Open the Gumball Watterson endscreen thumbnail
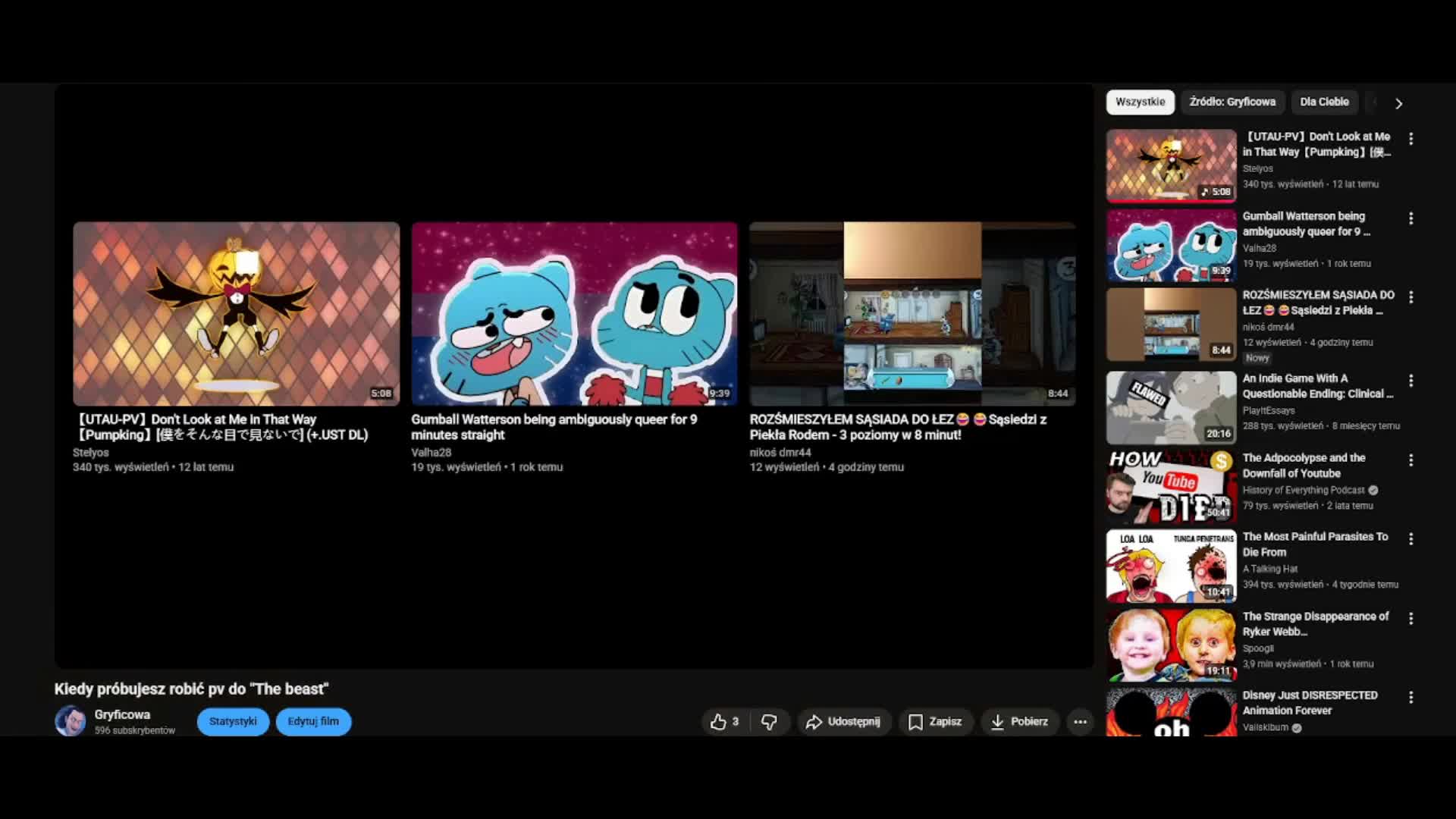 (574, 313)
